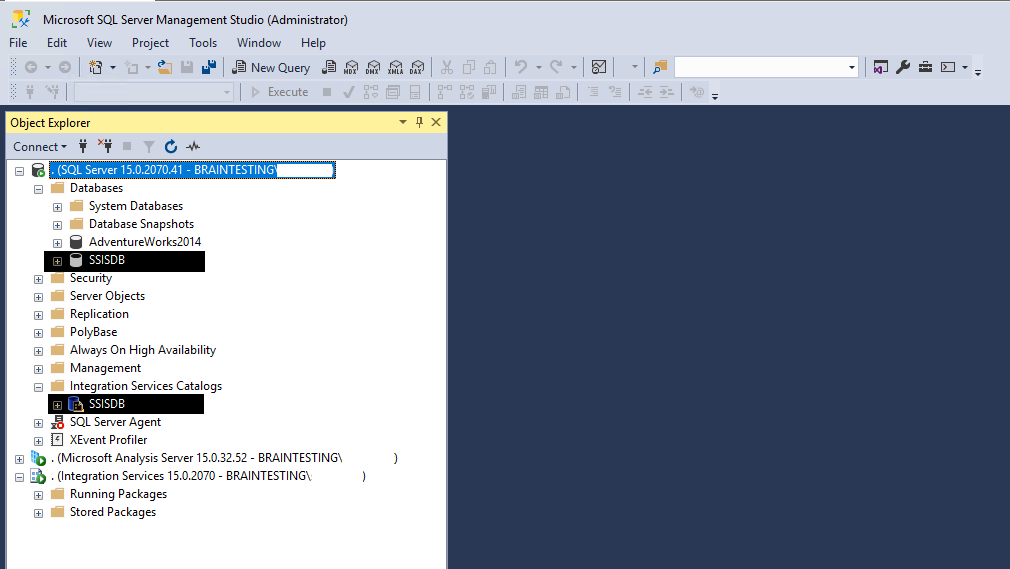Collapse the Integration Services Catalogs node
This screenshot has height=569, width=1010.
[x=39, y=387]
